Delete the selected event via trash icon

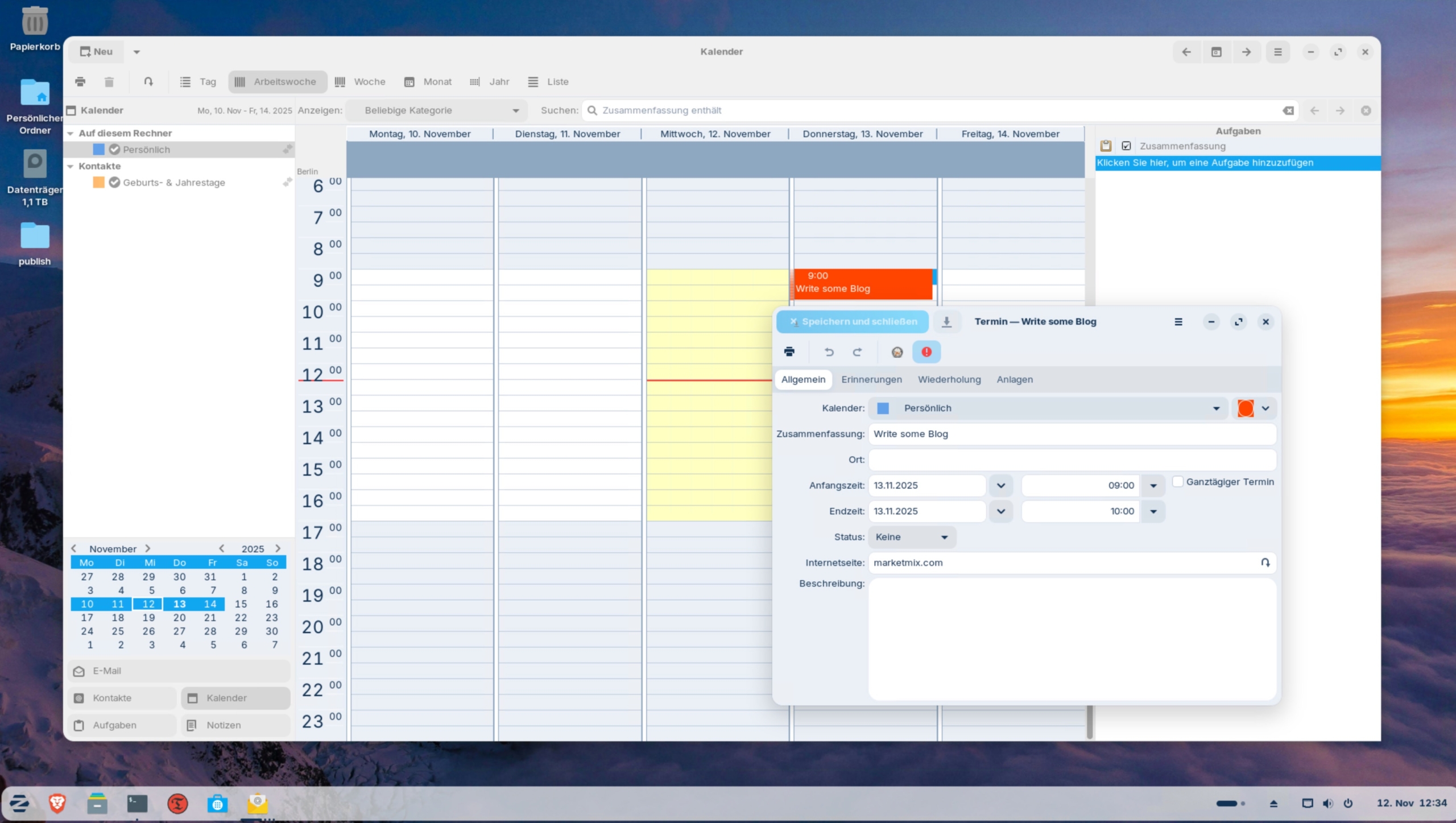click(109, 81)
